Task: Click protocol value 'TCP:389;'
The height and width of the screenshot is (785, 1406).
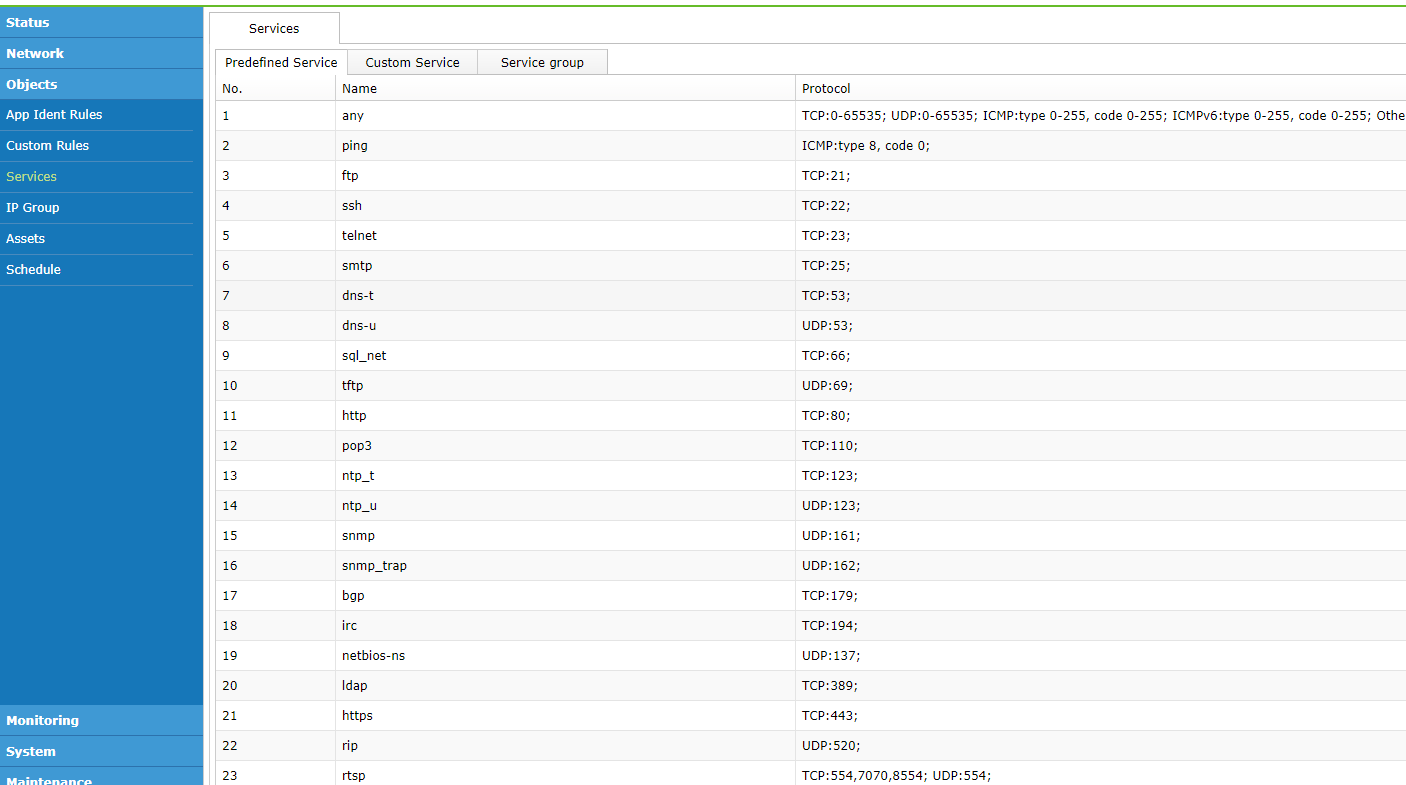Action: coord(830,686)
